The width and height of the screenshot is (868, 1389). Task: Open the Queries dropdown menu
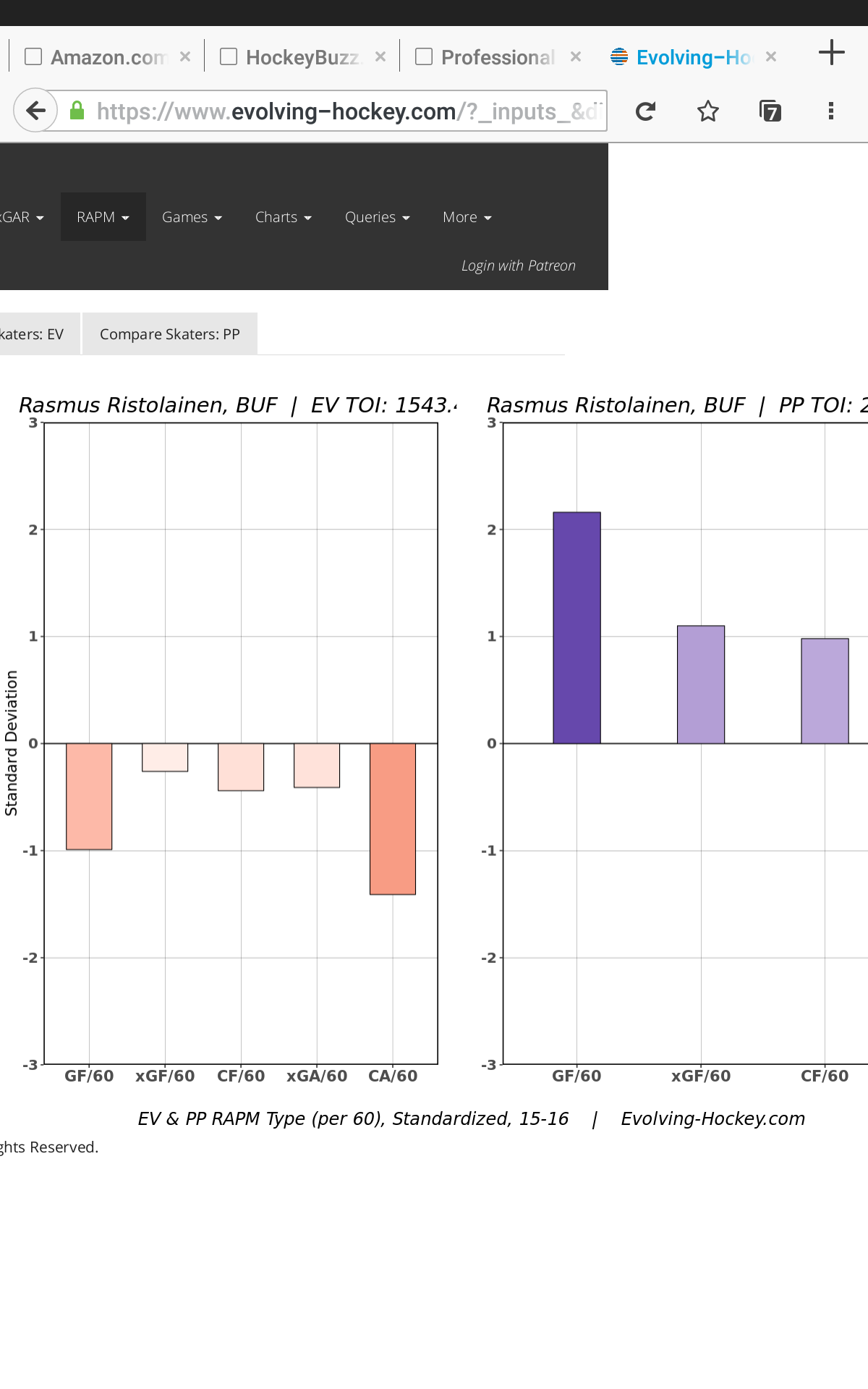[377, 217]
